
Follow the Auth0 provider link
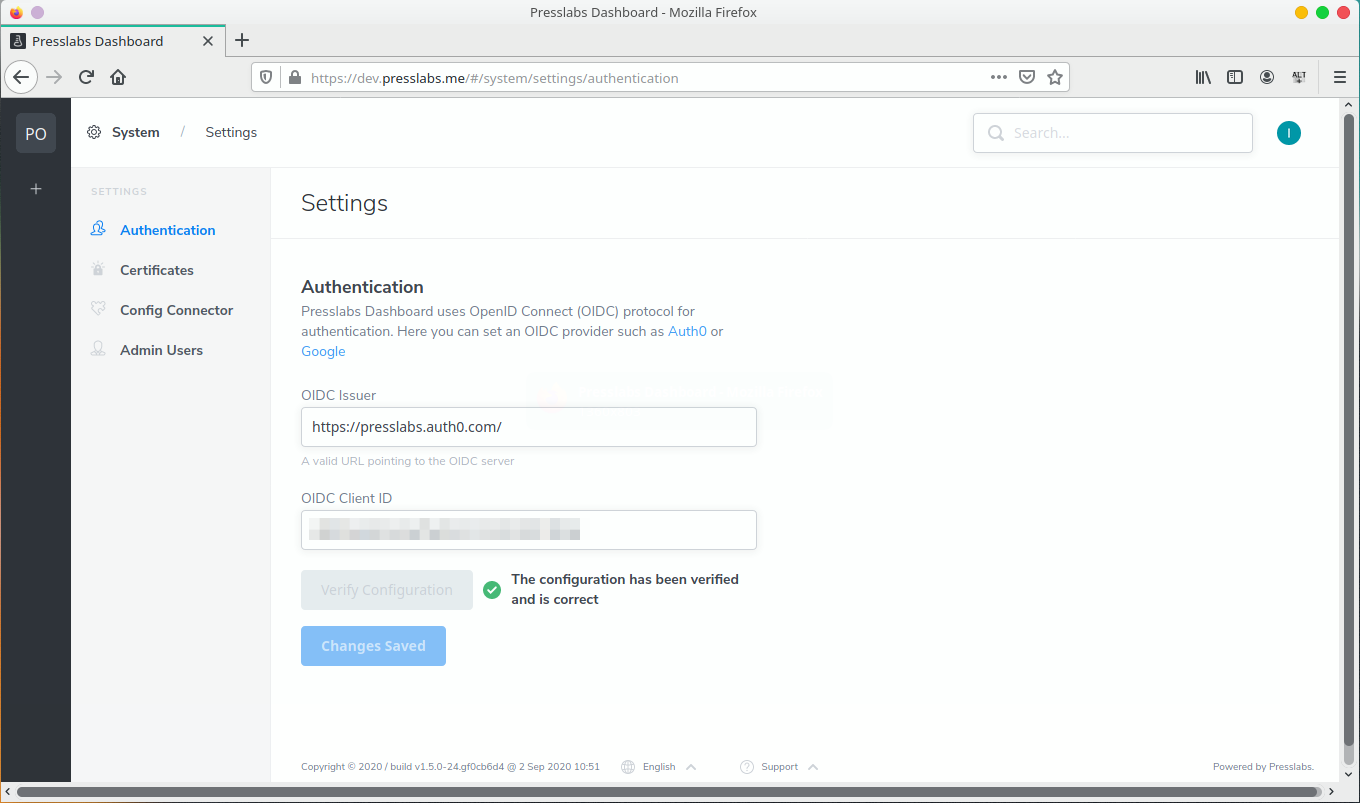click(x=687, y=331)
